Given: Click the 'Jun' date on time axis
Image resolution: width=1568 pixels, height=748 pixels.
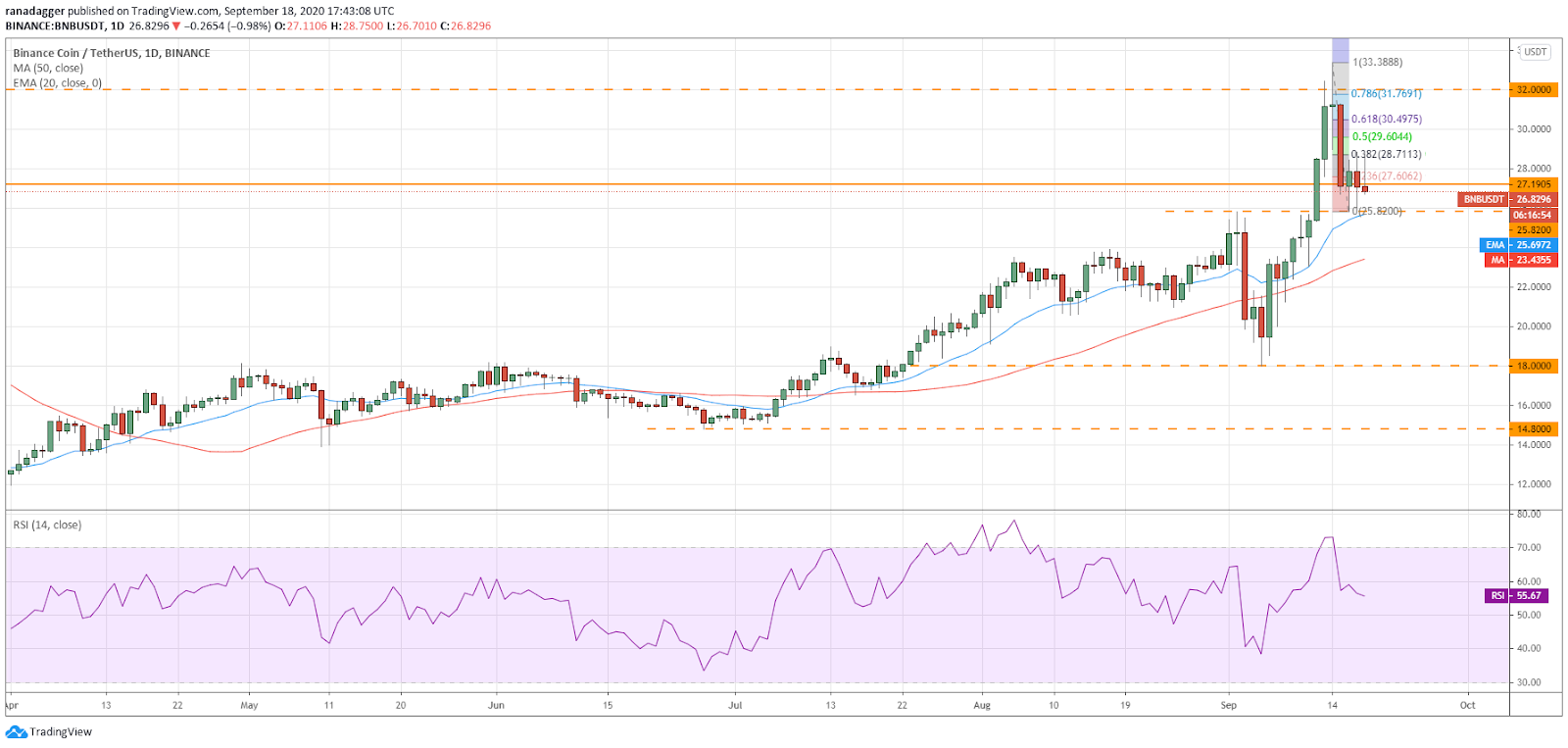Looking at the screenshot, I should pyautogui.click(x=497, y=705).
